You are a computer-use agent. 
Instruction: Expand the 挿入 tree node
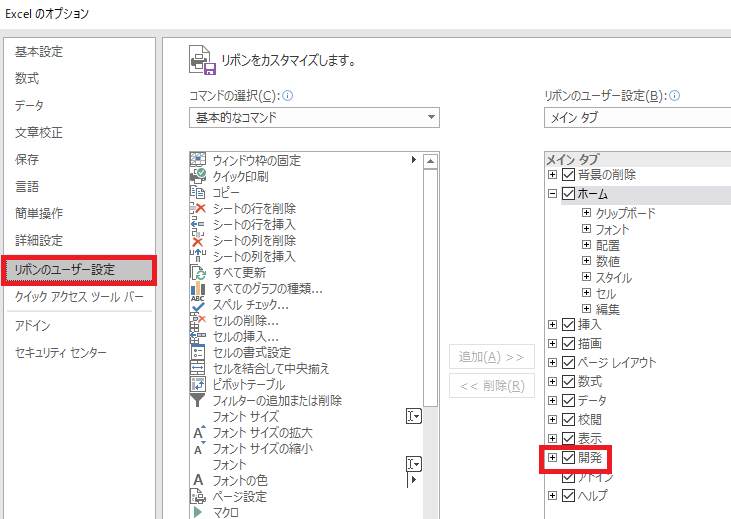pyautogui.click(x=552, y=325)
